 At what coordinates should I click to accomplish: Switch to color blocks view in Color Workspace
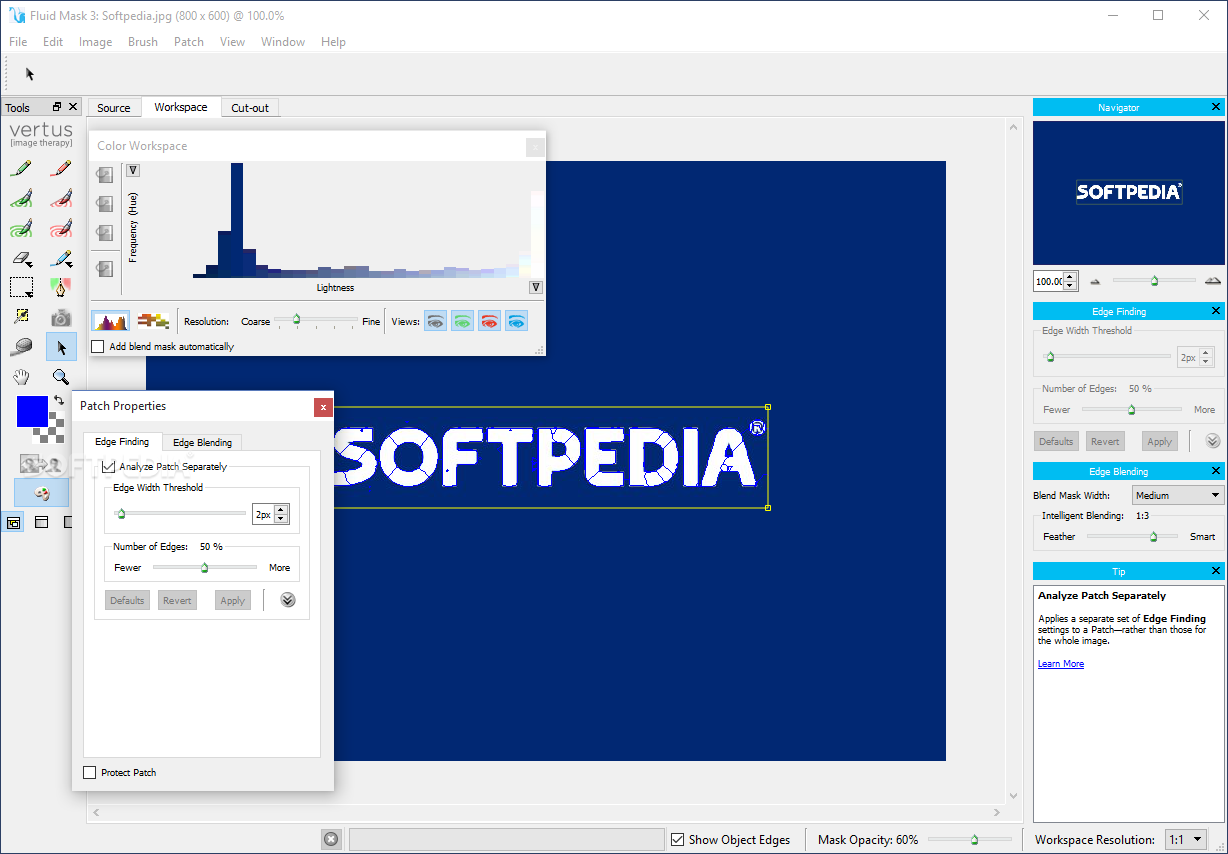[x=153, y=321]
